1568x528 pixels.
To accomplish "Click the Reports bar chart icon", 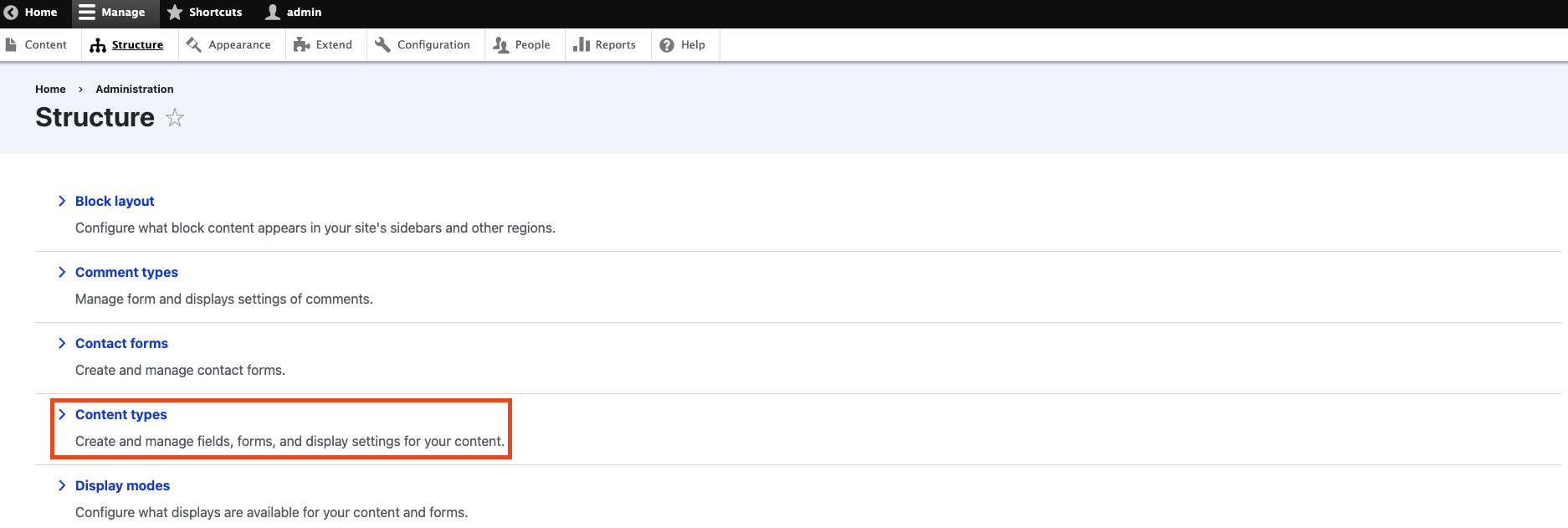I will pyautogui.click(x=582, y=44).
